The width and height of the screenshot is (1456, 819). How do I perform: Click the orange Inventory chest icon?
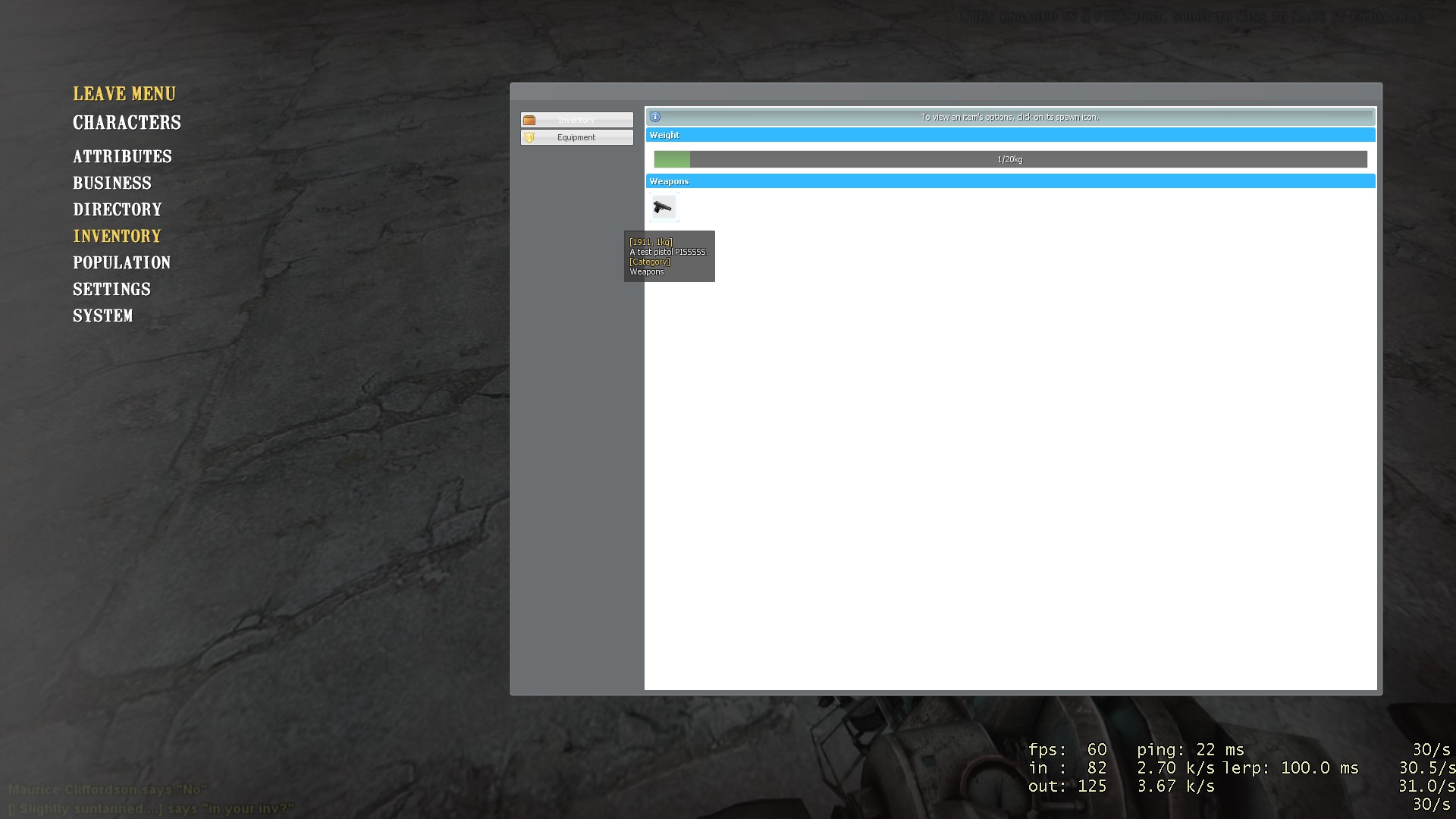coord(529,120)
